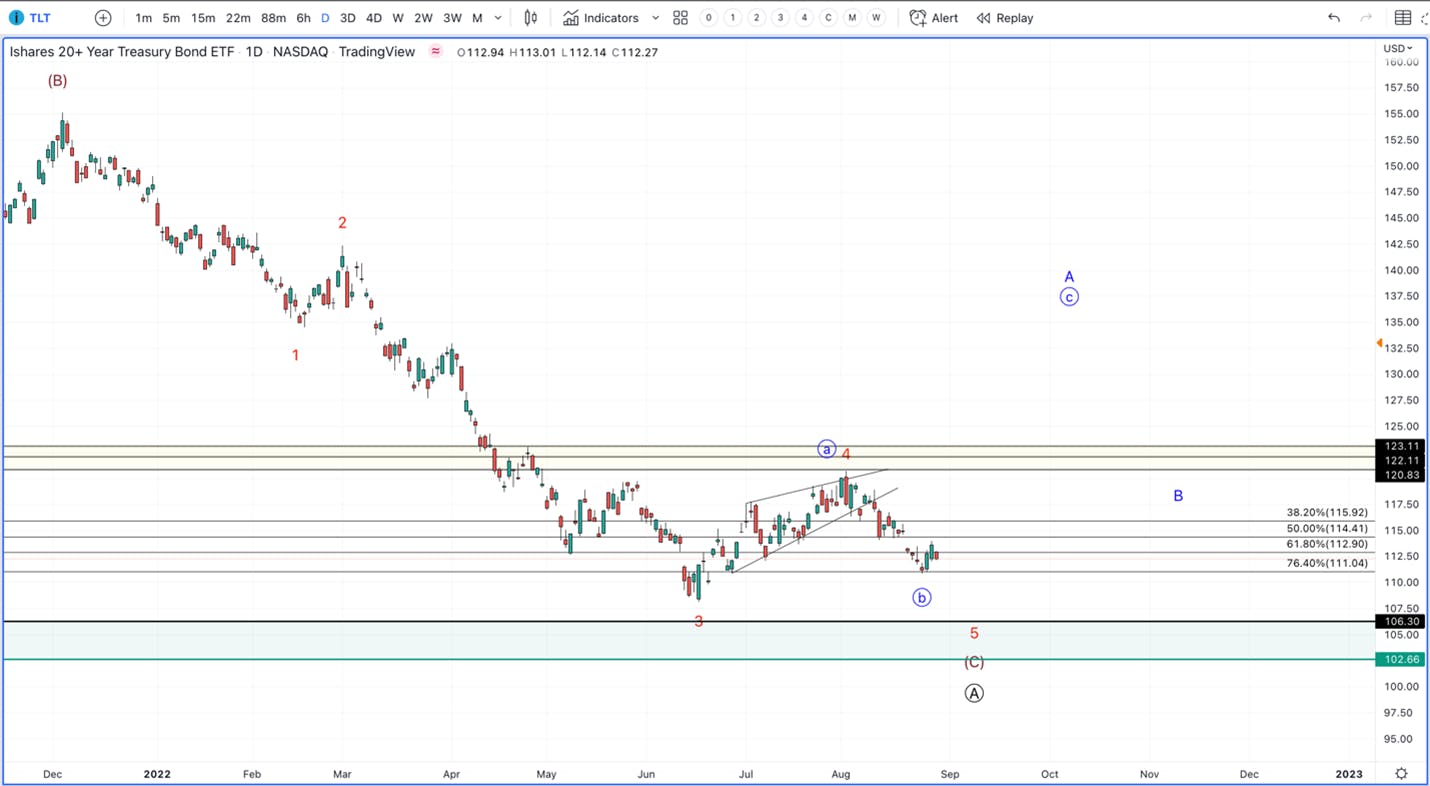The height and width of the screenshot is (786, 1430).
Task: Click the circled 1 toolbar button
Action: (733, 18)
